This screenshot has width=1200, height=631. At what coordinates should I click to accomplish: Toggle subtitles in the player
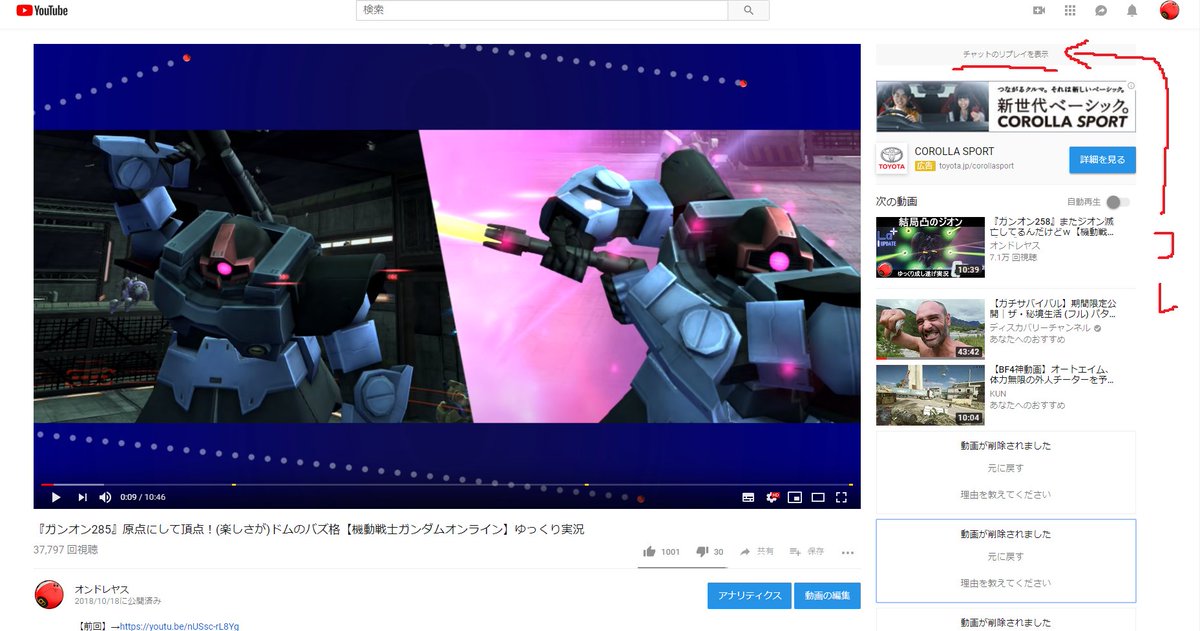(x=748, y=497)
